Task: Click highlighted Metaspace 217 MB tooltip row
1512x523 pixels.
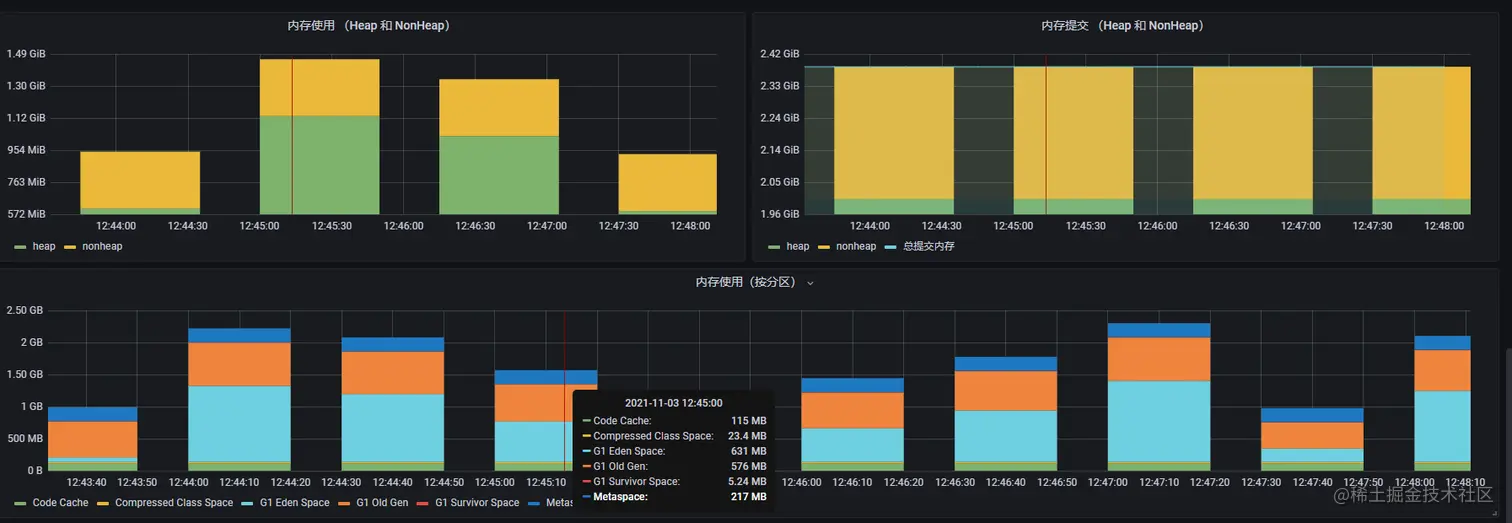Action: pos(674,496)
